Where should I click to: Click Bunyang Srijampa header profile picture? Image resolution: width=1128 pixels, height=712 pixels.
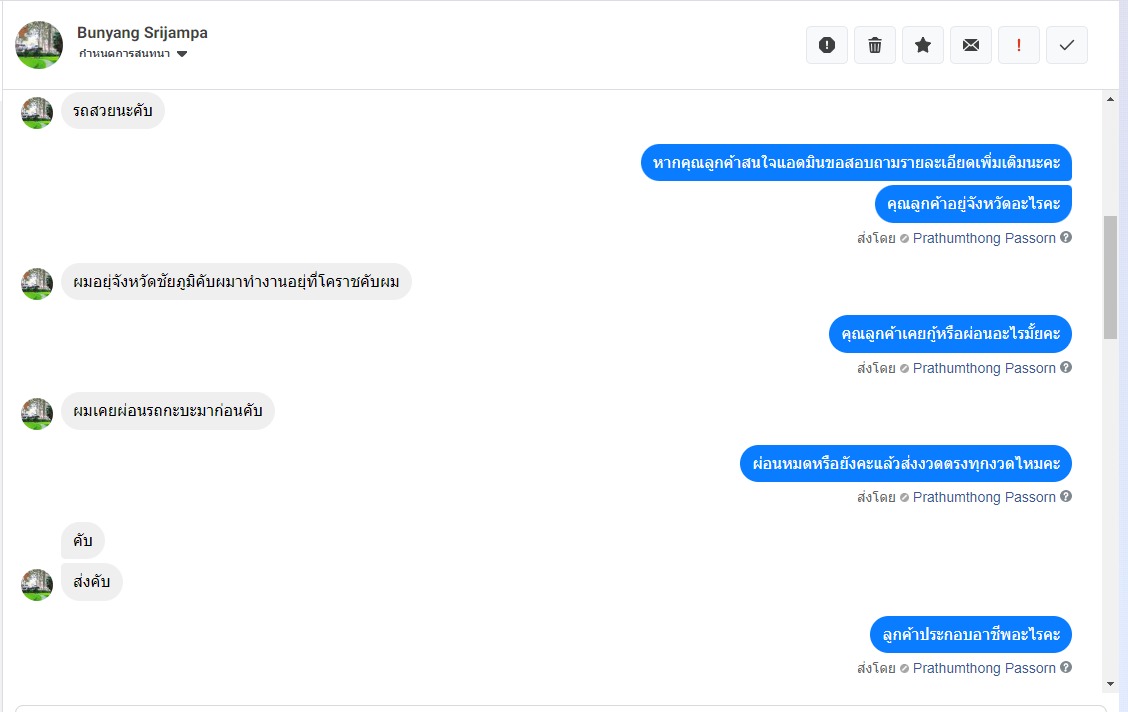[x=39, y=45]
